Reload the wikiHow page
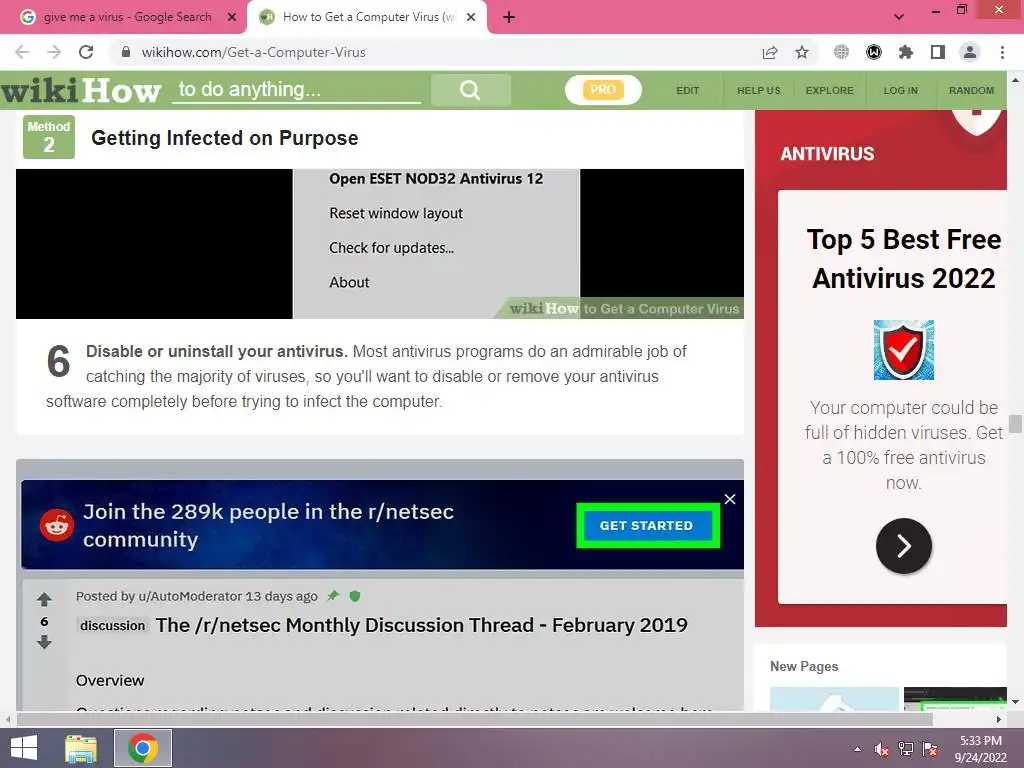The width and height of the screenshot is (1024, 768). (86, 52)
